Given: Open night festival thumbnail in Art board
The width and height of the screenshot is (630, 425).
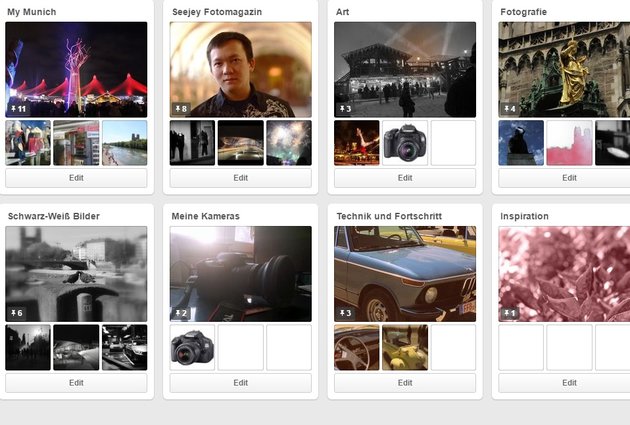Looking at the screenshot, I should click(x=357, y=143).
